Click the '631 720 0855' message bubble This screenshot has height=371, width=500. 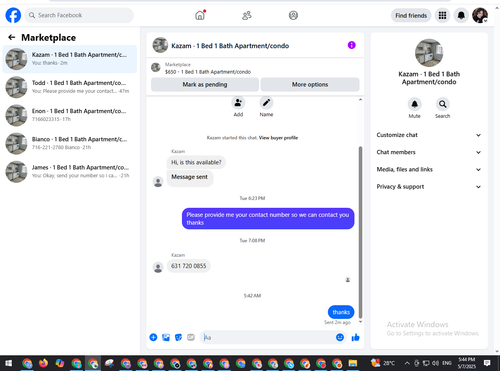[x=189, y=266]
